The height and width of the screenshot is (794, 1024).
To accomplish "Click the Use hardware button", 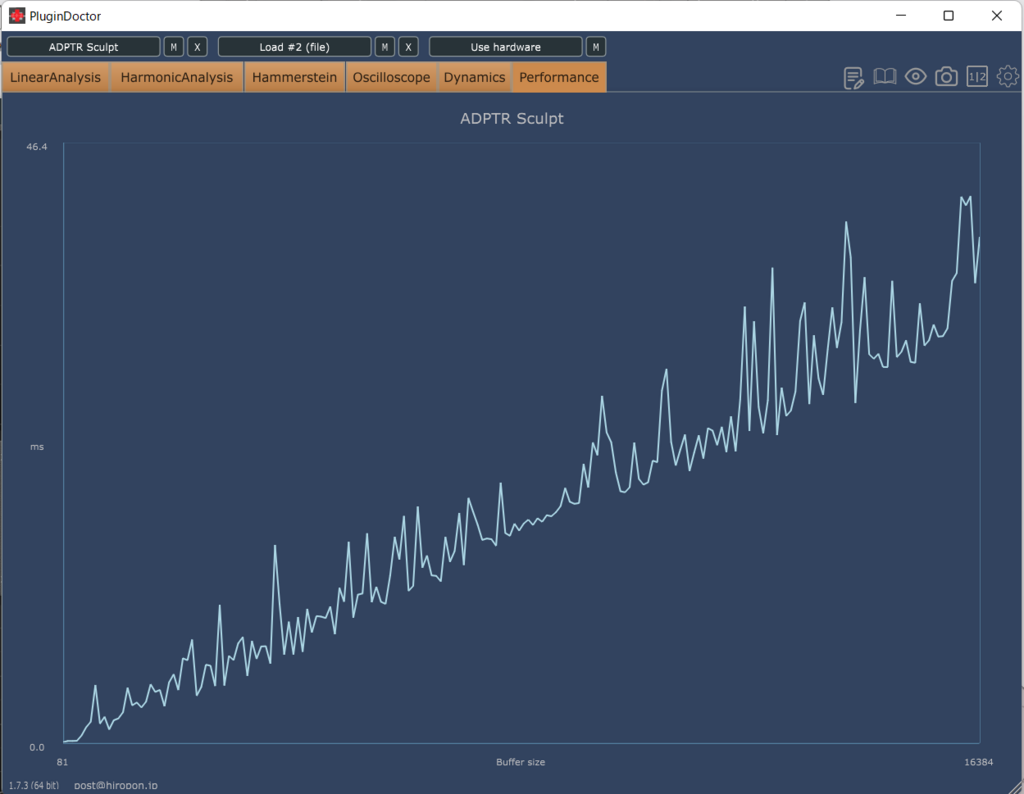I will (505, 47).
